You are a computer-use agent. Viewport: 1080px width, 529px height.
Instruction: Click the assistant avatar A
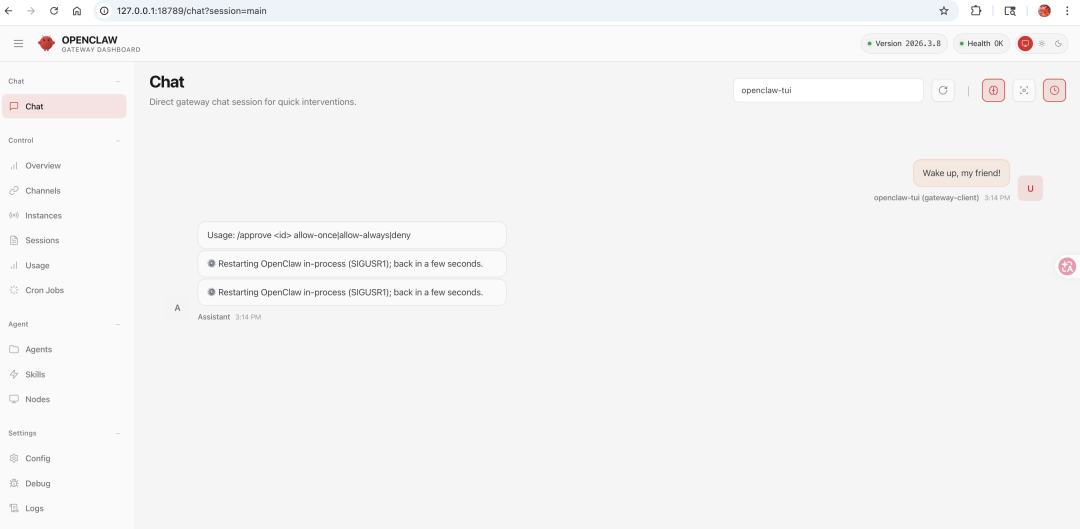177,308
